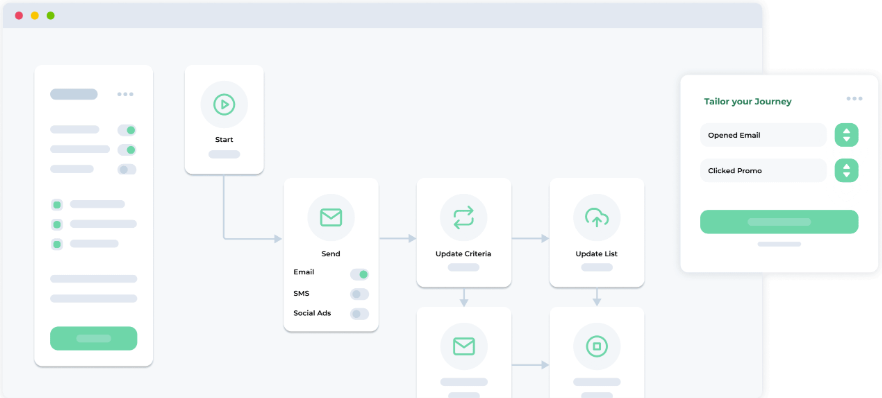Click the Tailor your Journey heading

point(748,102)
